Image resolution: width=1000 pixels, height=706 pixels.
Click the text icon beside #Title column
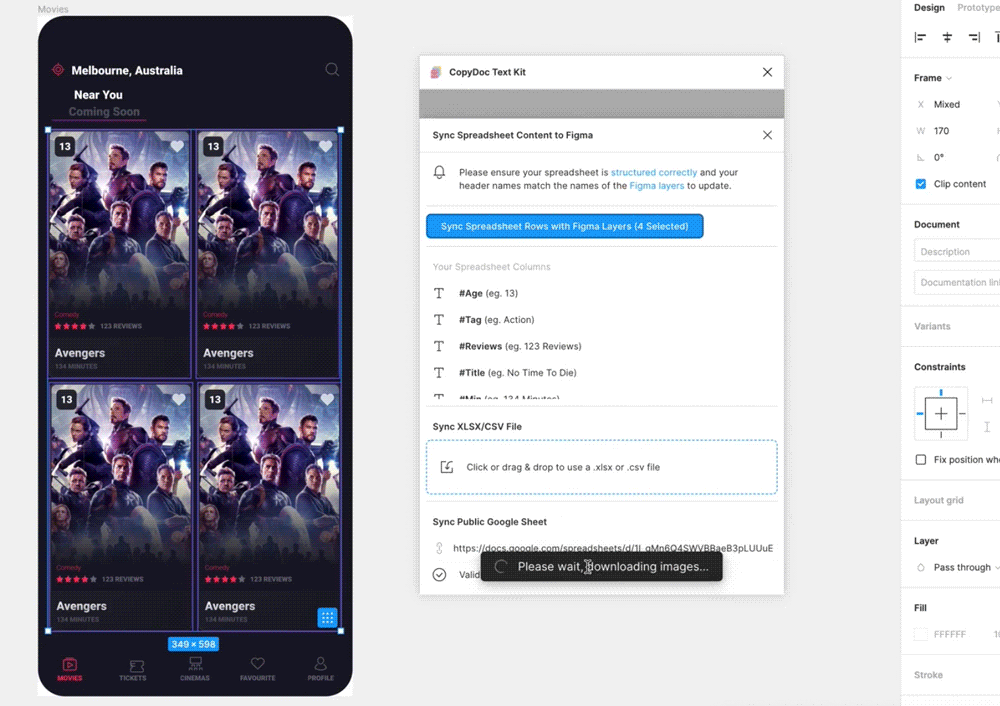tap(439, 372)
